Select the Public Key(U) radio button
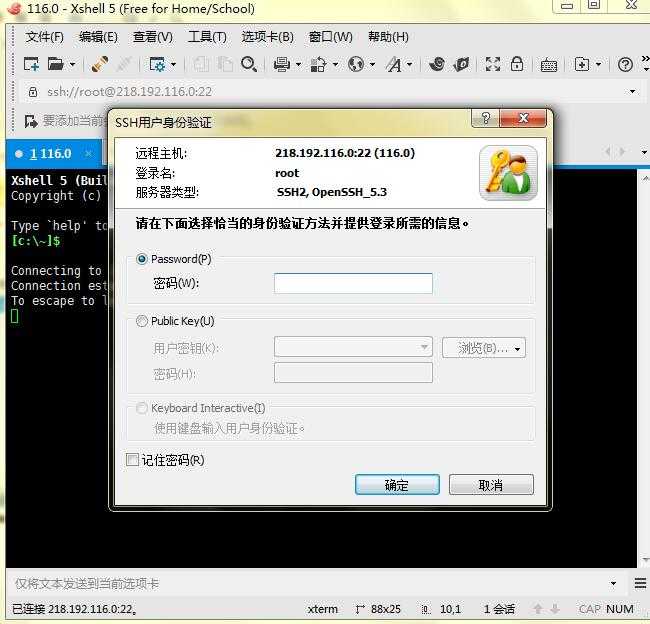Image resolution: width=650 pixels, height=624 pixels. pyautogui.click(x=142, y=321)
